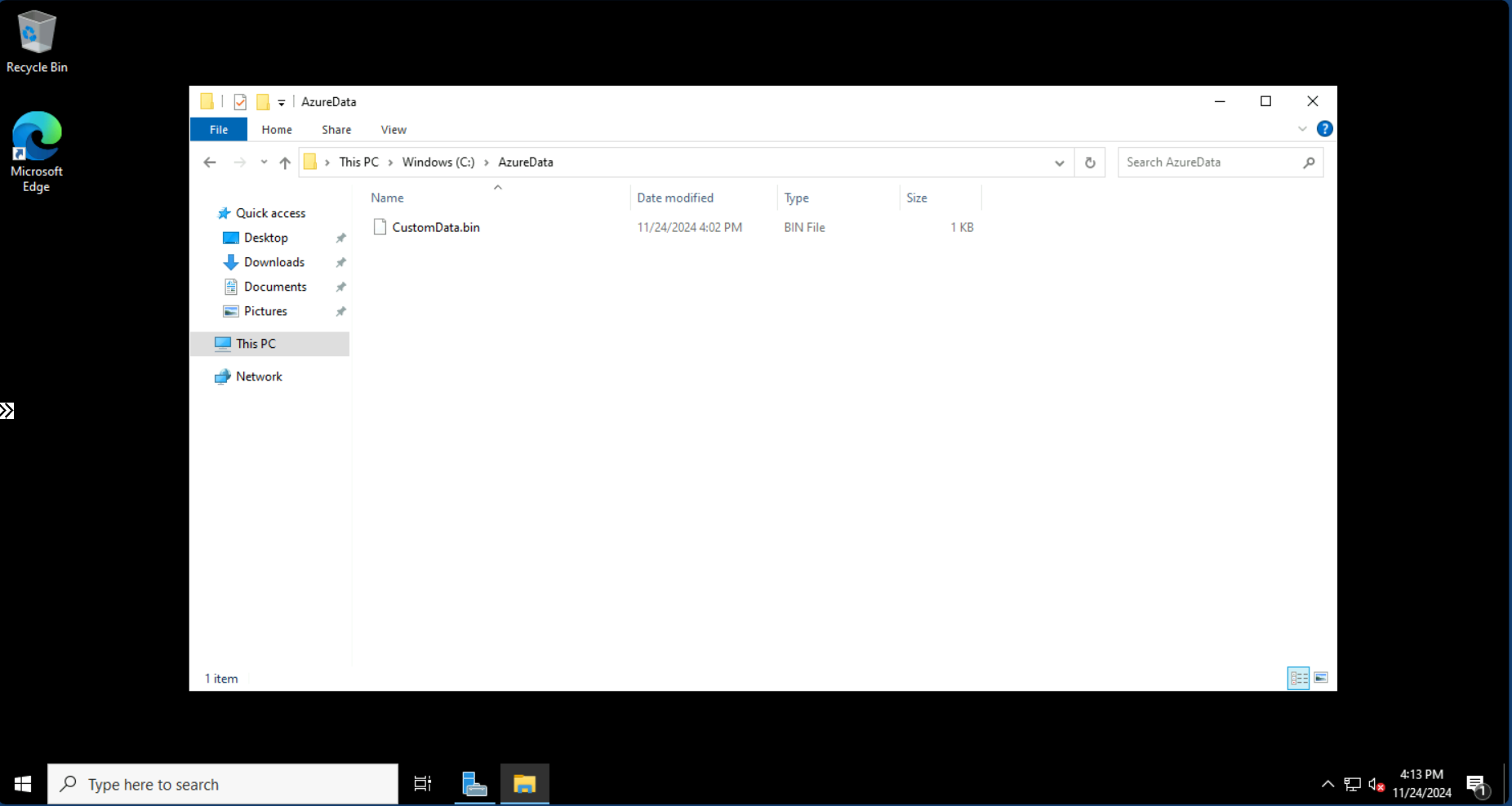Switch to the View ribbon tab
Image resolution: width=1512 pixels, height=806 pixels.
pyautogui.click(x=393, y=130)
